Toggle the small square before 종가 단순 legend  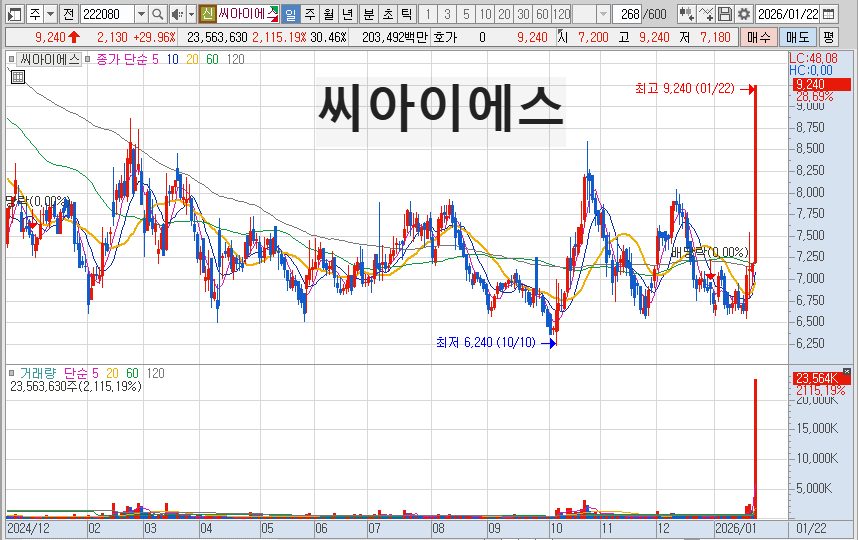coord(87,59)
